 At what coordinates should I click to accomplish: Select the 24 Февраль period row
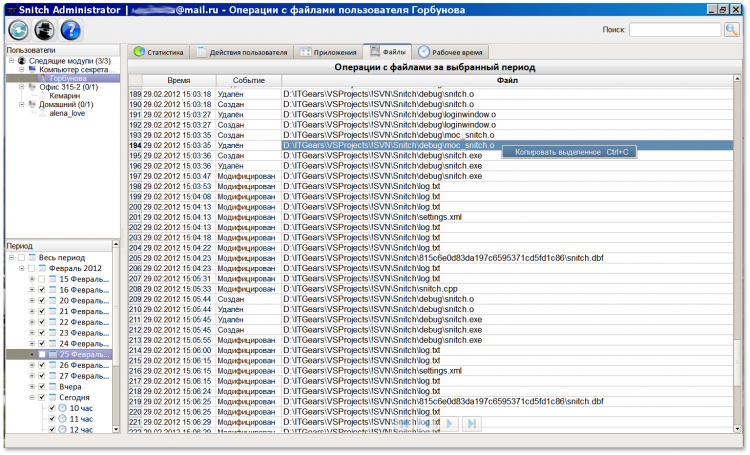tap(84, 344)
